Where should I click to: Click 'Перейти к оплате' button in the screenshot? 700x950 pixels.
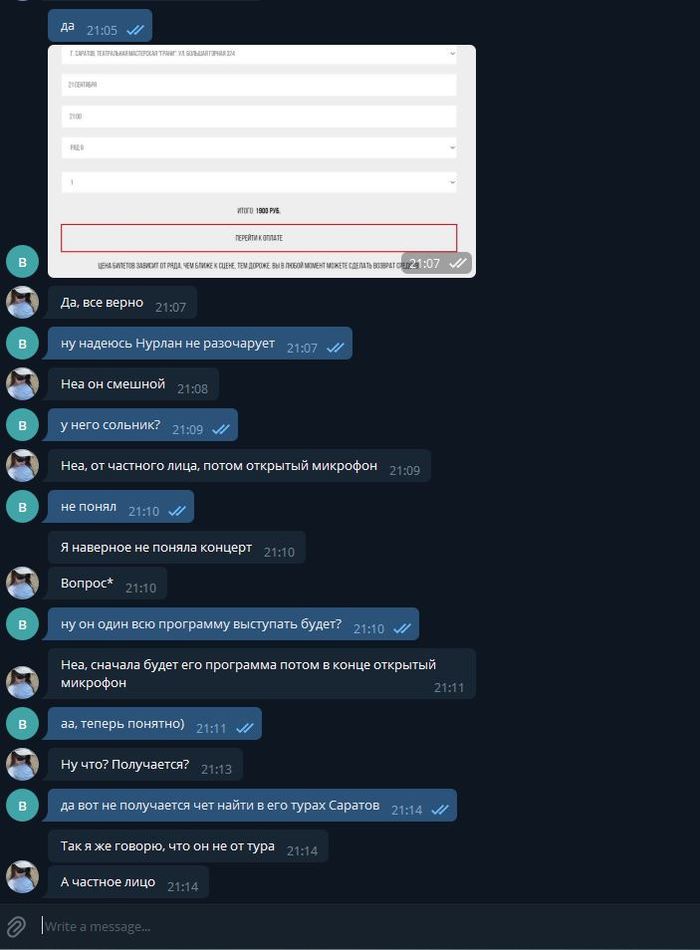click(259, 238)
